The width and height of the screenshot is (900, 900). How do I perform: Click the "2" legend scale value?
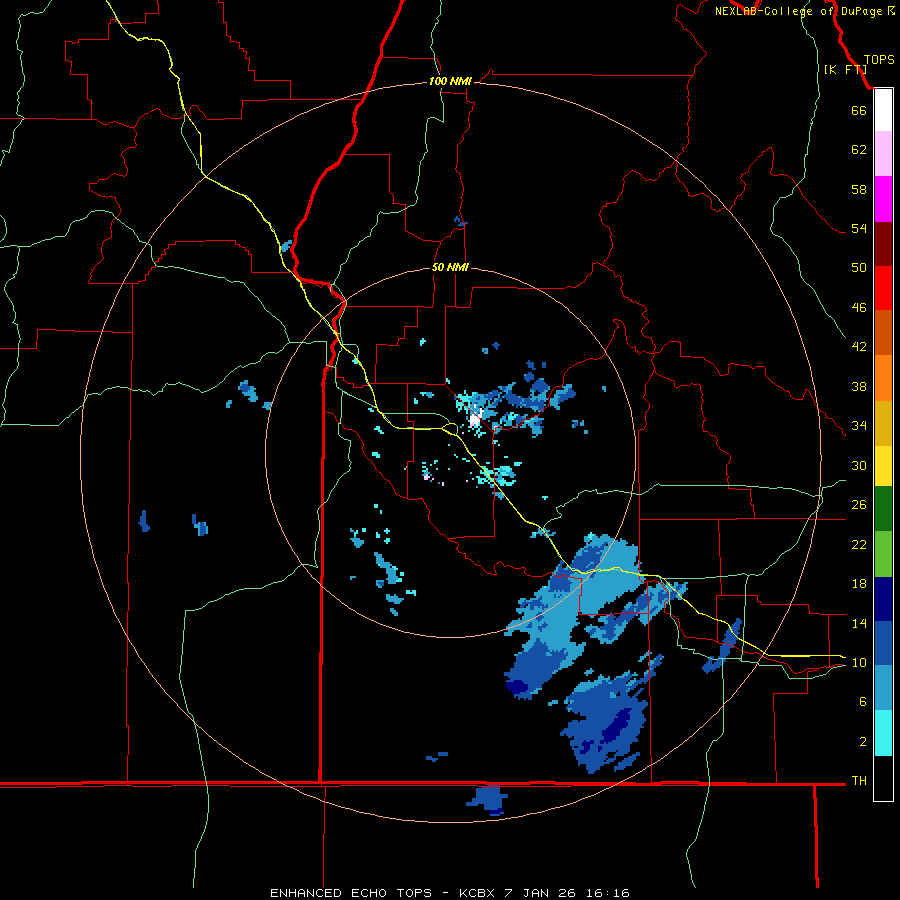862,741
